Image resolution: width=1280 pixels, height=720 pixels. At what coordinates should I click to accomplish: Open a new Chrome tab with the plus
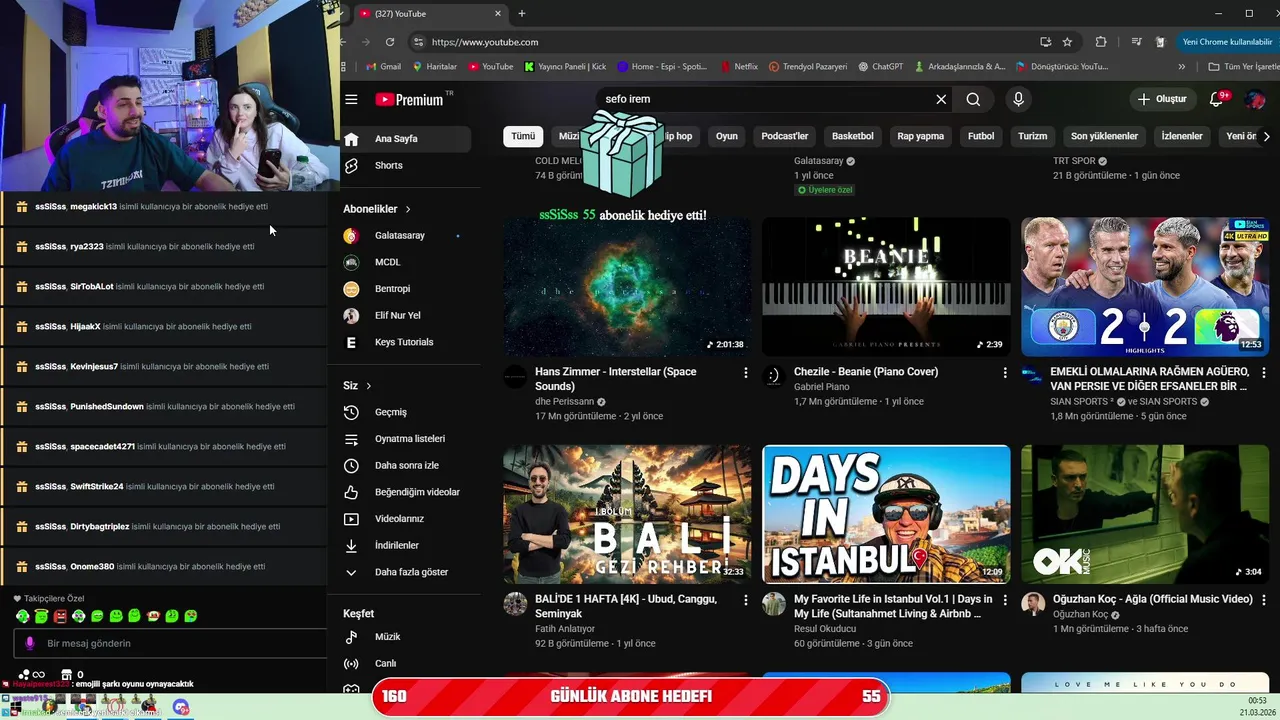(521, 14)
